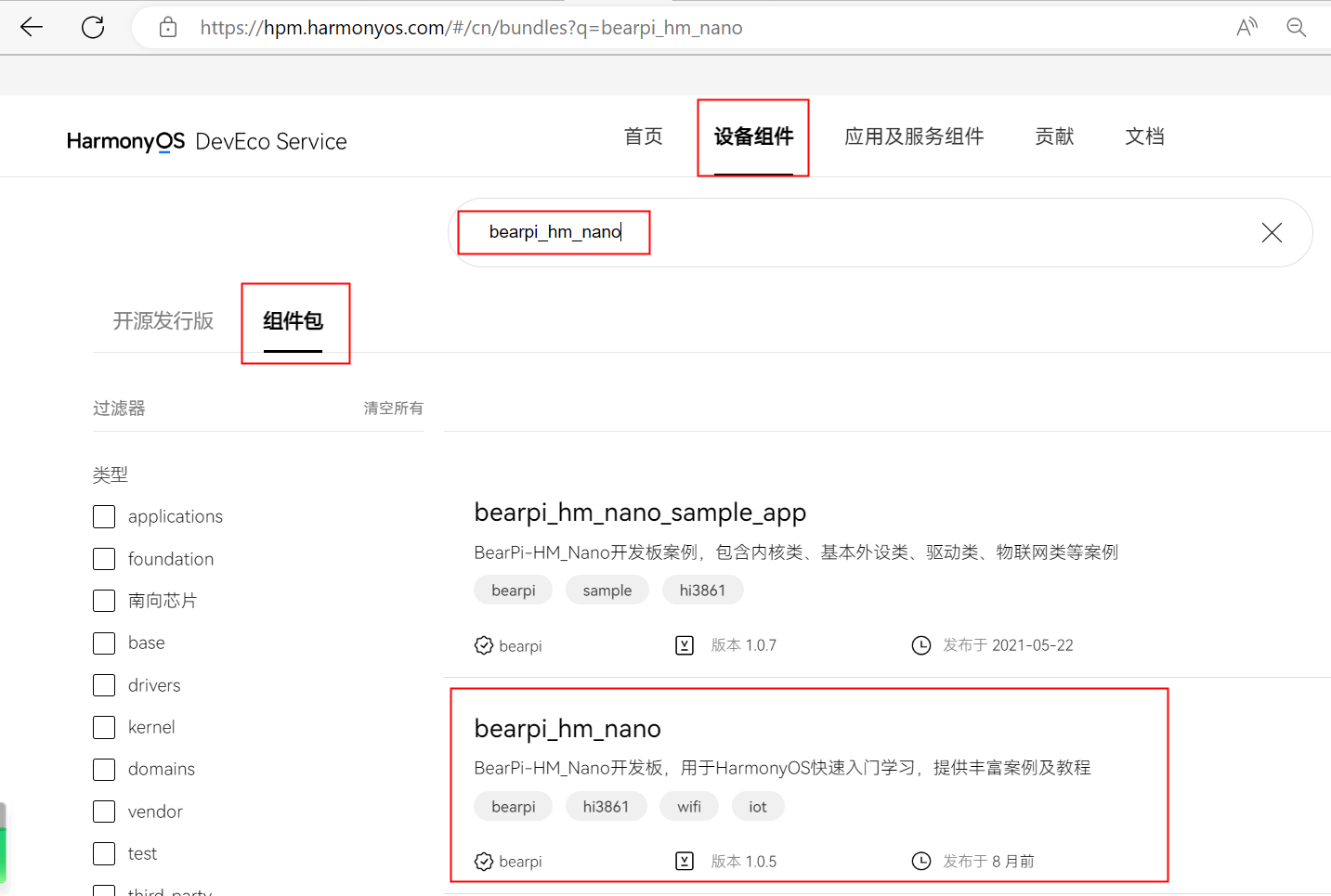Enable the vendor filter checkbox
This screenshot has width=1331, height=896.
pos(104,812)
